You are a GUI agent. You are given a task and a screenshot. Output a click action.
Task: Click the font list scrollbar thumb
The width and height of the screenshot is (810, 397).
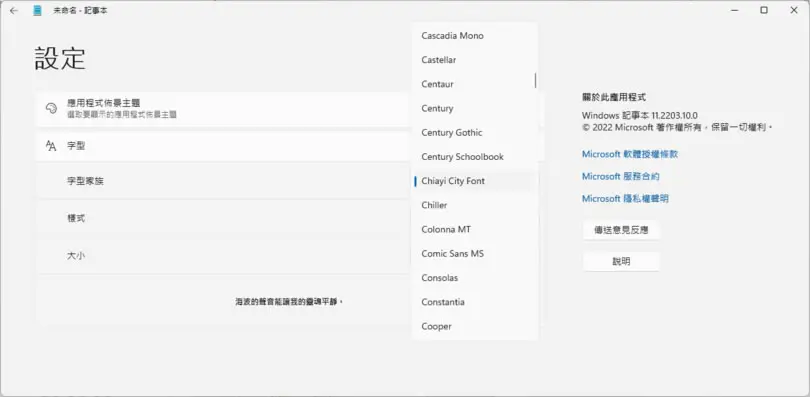535,80
